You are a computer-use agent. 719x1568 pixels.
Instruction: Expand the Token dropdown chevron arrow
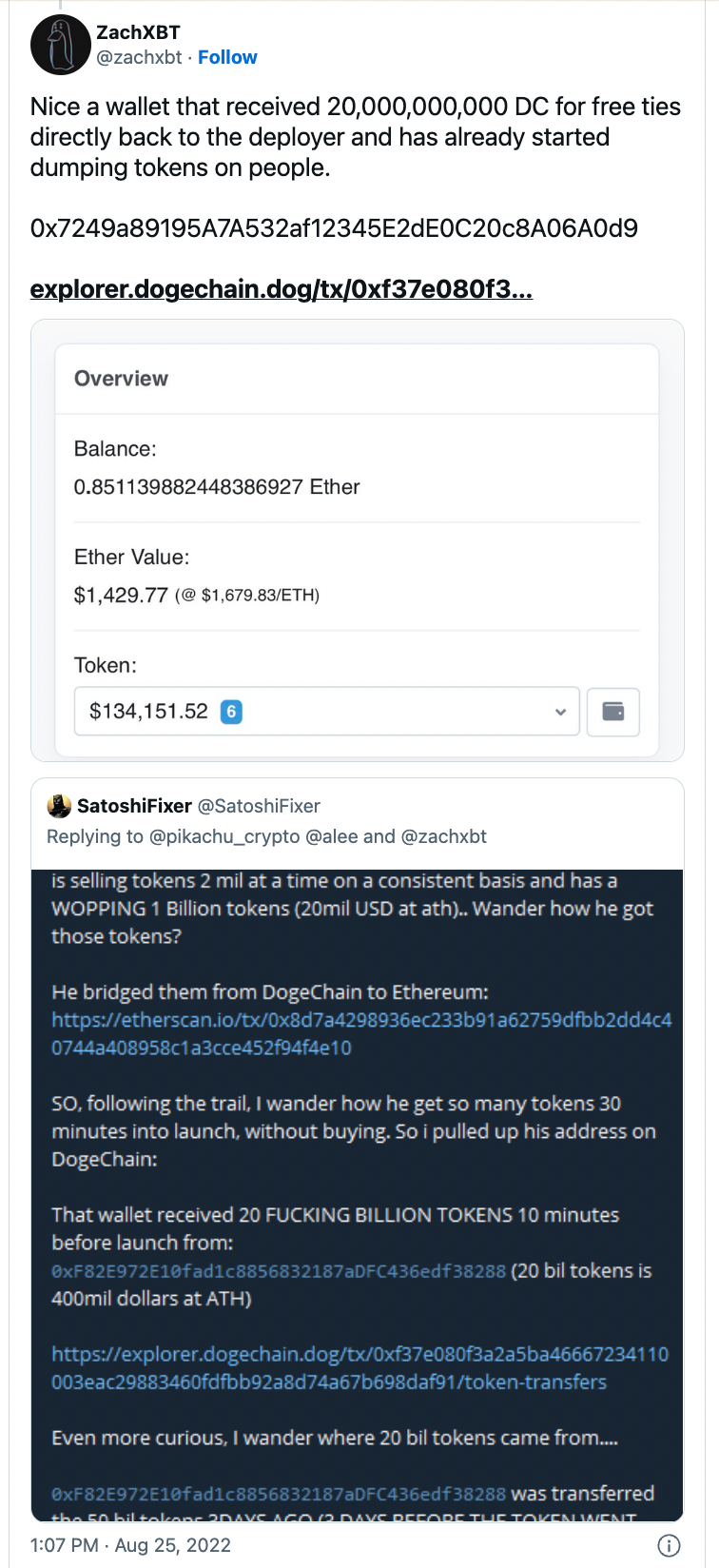coord(560,712)
